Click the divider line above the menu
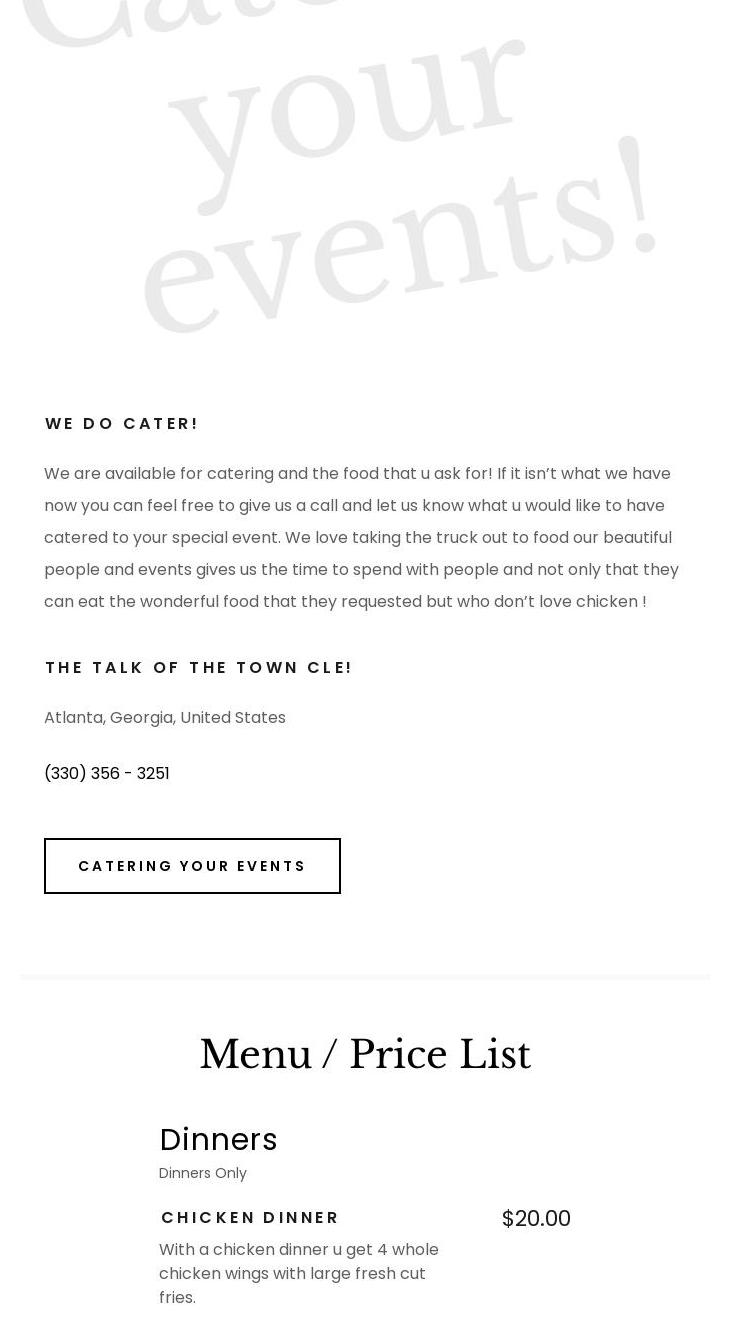750x1335 pixels. point(365,976)
